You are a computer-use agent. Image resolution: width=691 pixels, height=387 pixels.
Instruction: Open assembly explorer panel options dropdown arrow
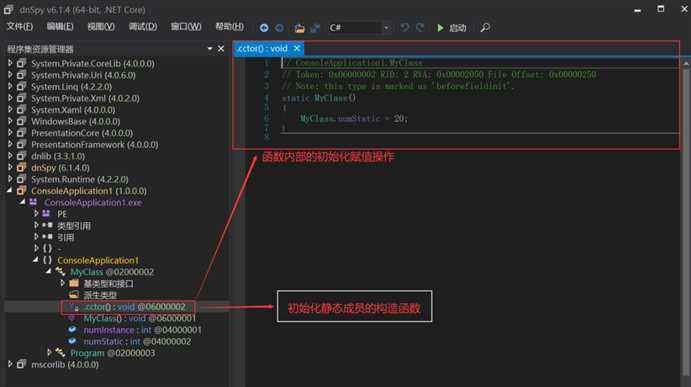coord(210,48)
